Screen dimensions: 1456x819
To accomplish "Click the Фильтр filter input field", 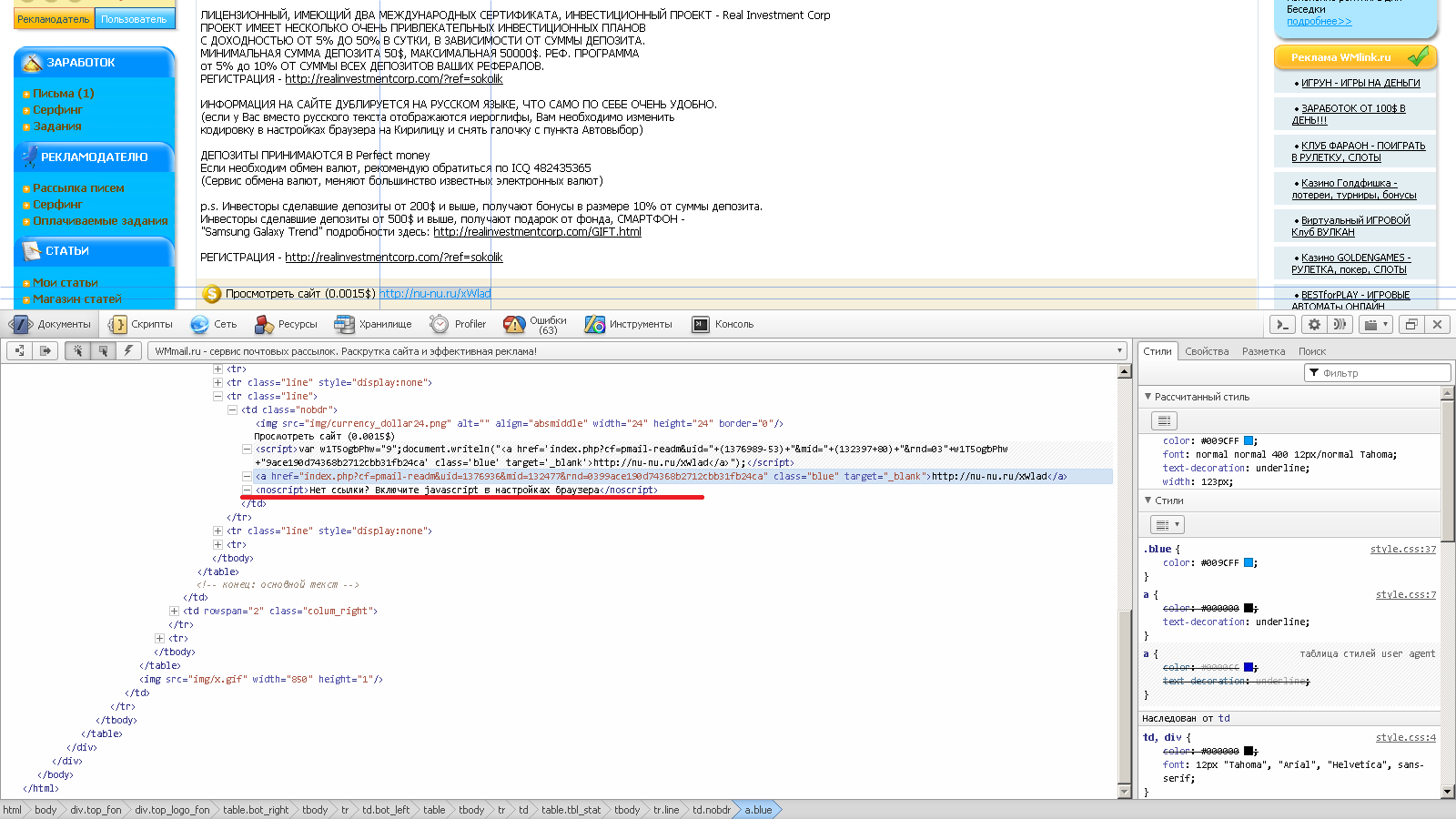I will pyautogui.click(x=1378, y=373).
